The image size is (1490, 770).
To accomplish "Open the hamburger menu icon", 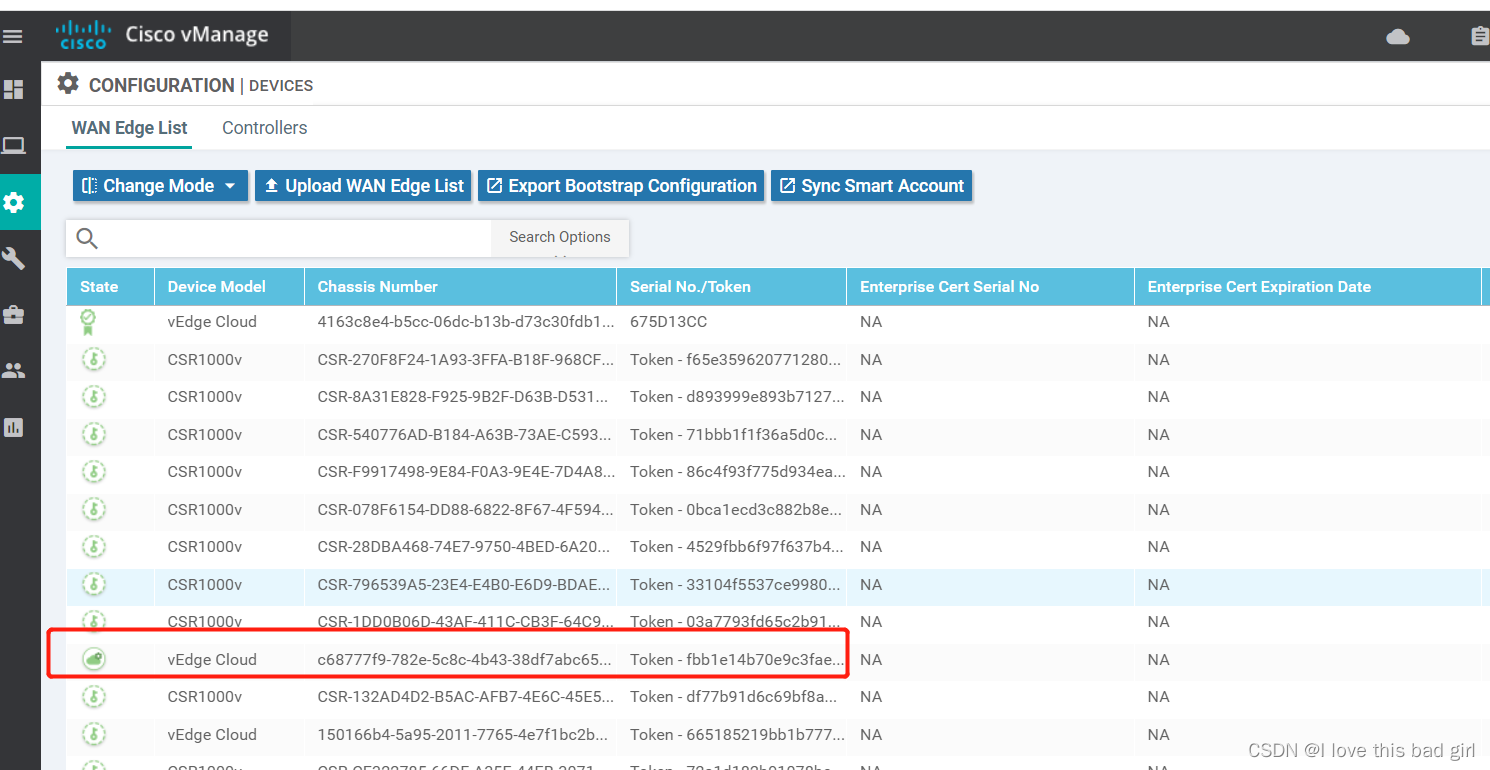I will point(12,37).
